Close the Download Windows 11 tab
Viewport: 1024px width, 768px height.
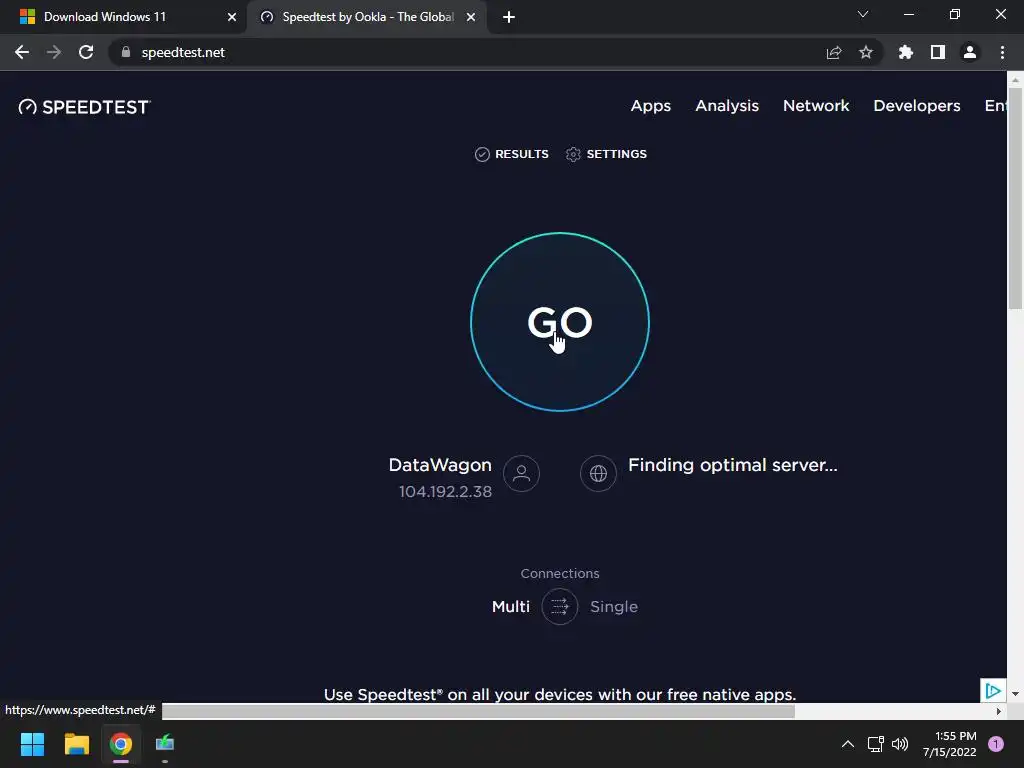tap(232, 17)
